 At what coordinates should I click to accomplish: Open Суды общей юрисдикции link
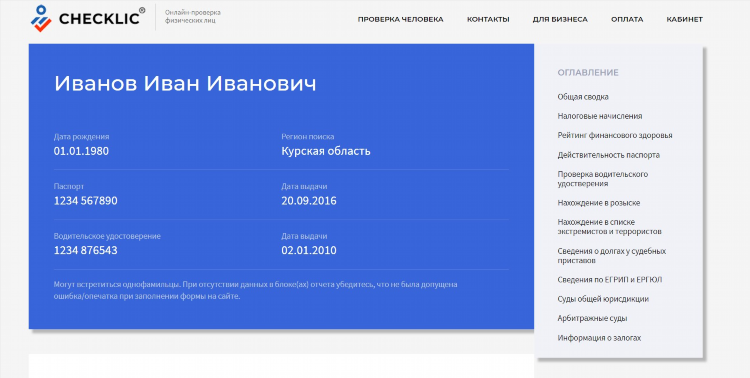click(x=603, y=299)
